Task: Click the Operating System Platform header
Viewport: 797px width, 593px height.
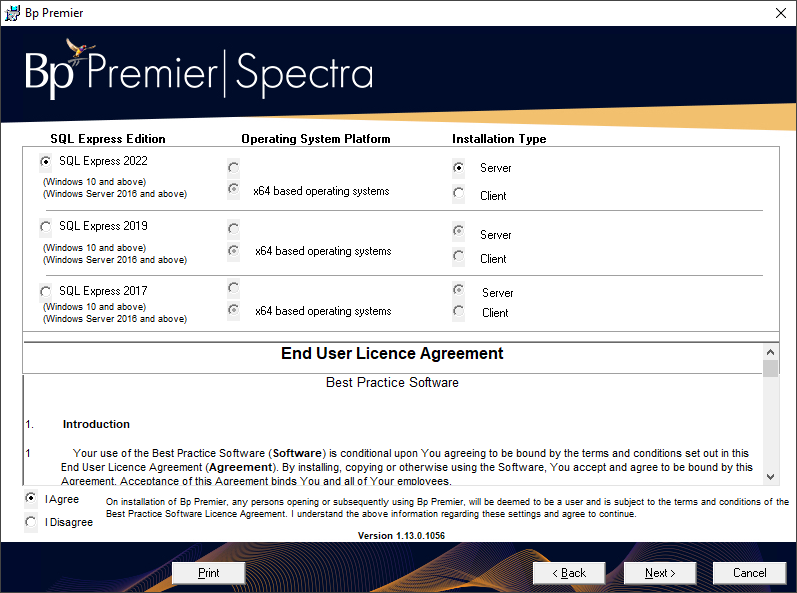Action: 316,139
